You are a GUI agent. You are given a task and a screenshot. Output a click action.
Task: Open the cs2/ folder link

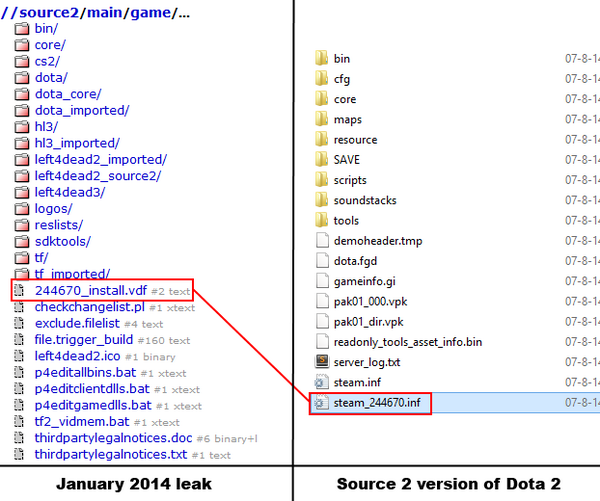coord(47,61)
